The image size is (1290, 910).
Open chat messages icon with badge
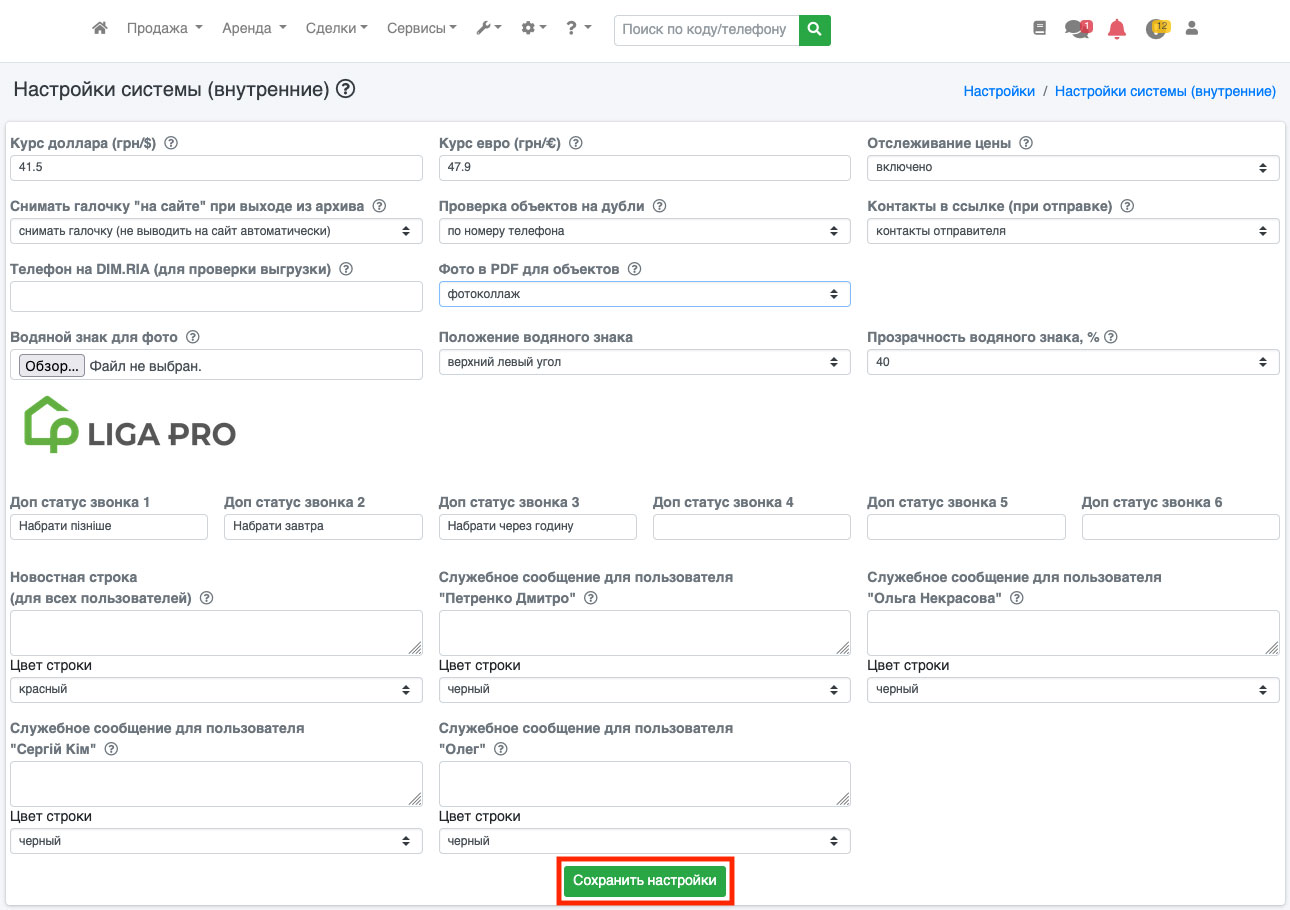pyautogui.click(x=1077, y=29)
